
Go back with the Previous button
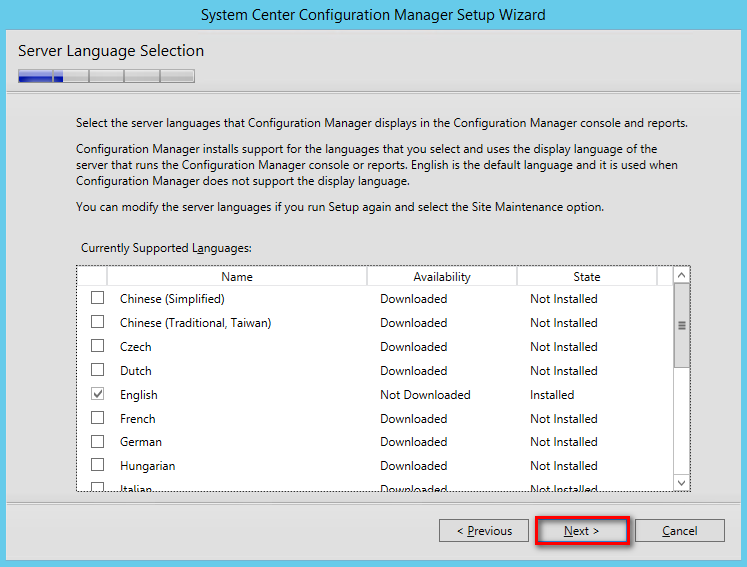tap(484, 530)
